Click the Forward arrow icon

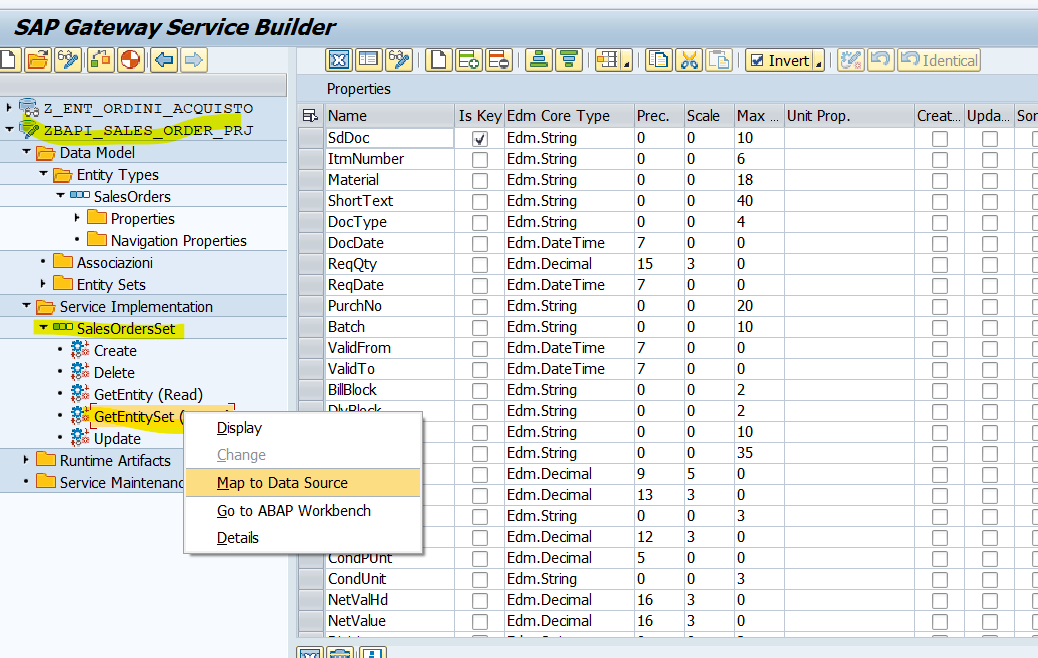click(x=194, y=60)
